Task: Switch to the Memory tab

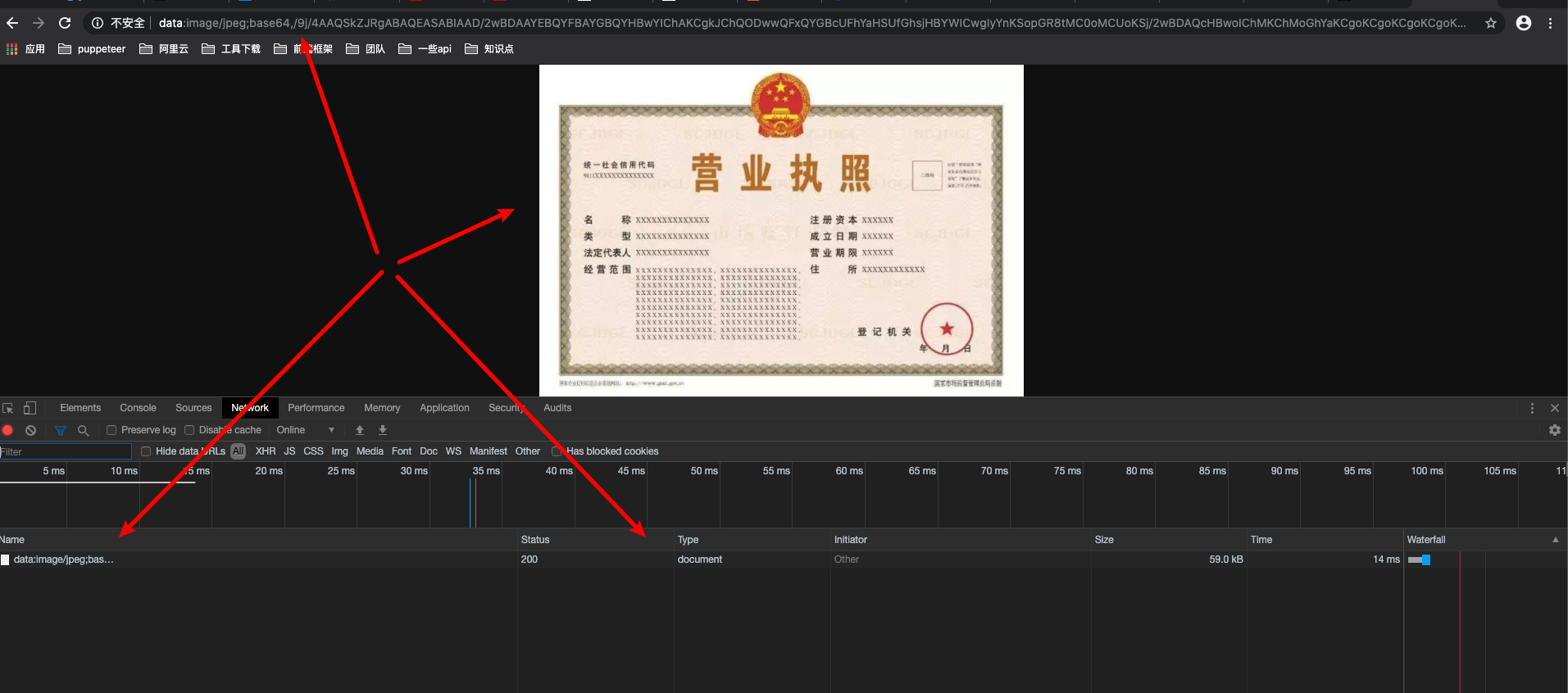Action: [382, 408]
